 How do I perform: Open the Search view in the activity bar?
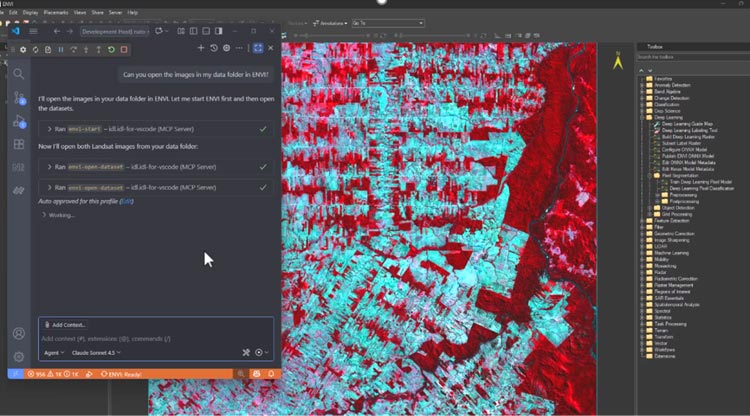tap(19, 73)
